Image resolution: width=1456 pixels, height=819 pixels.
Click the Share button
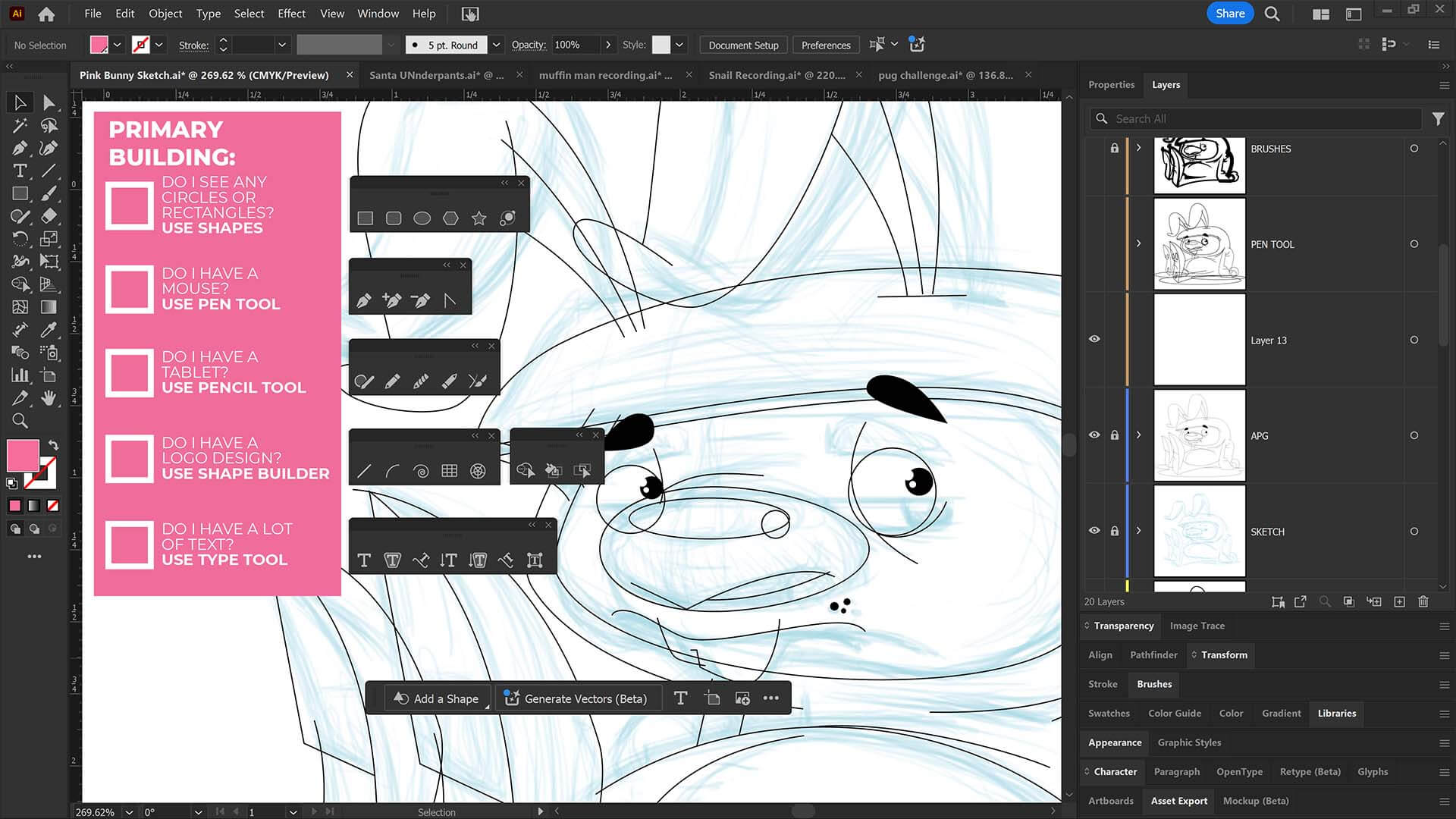point(1229,14)
